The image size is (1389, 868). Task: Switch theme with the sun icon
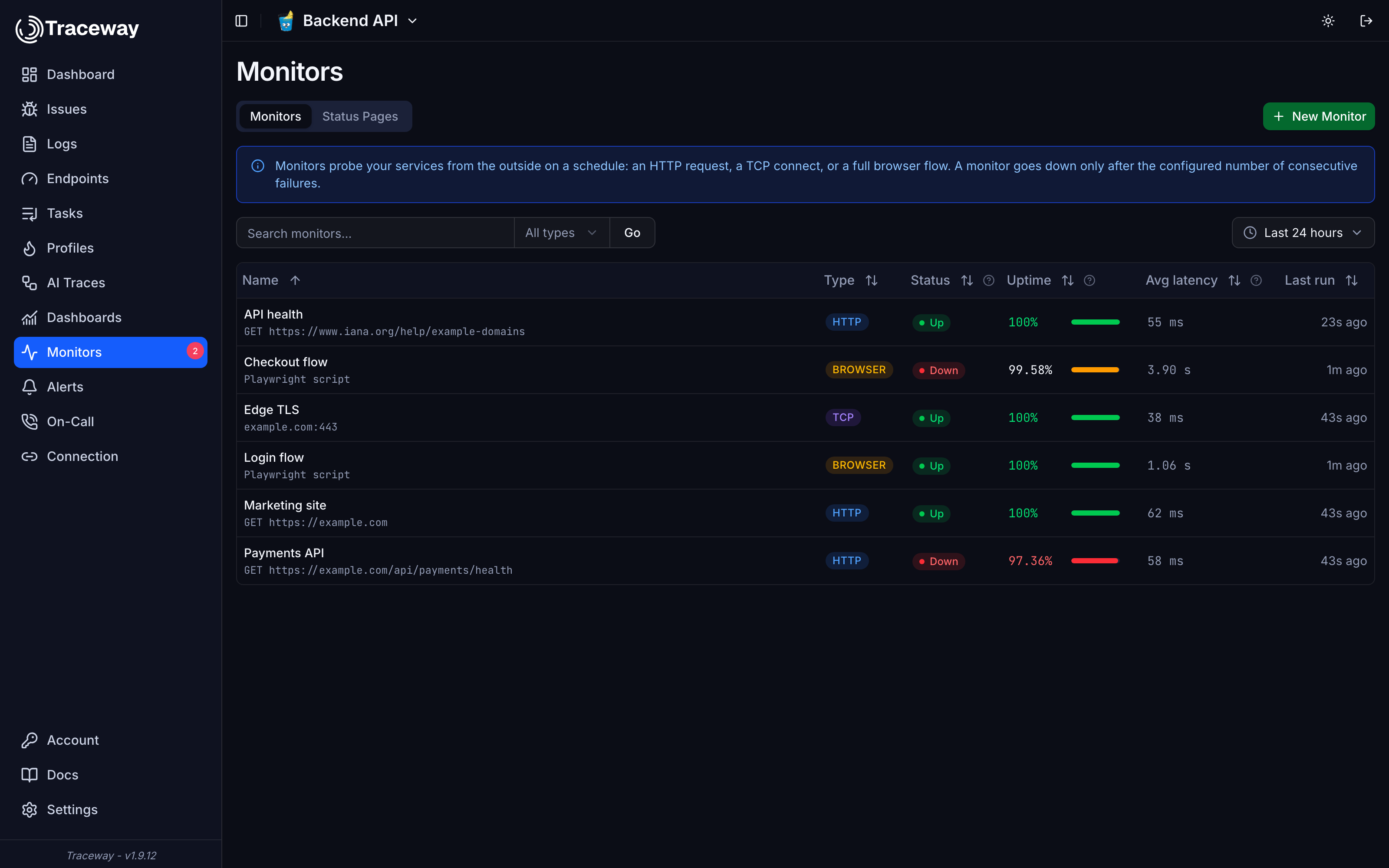(1328, 21)
